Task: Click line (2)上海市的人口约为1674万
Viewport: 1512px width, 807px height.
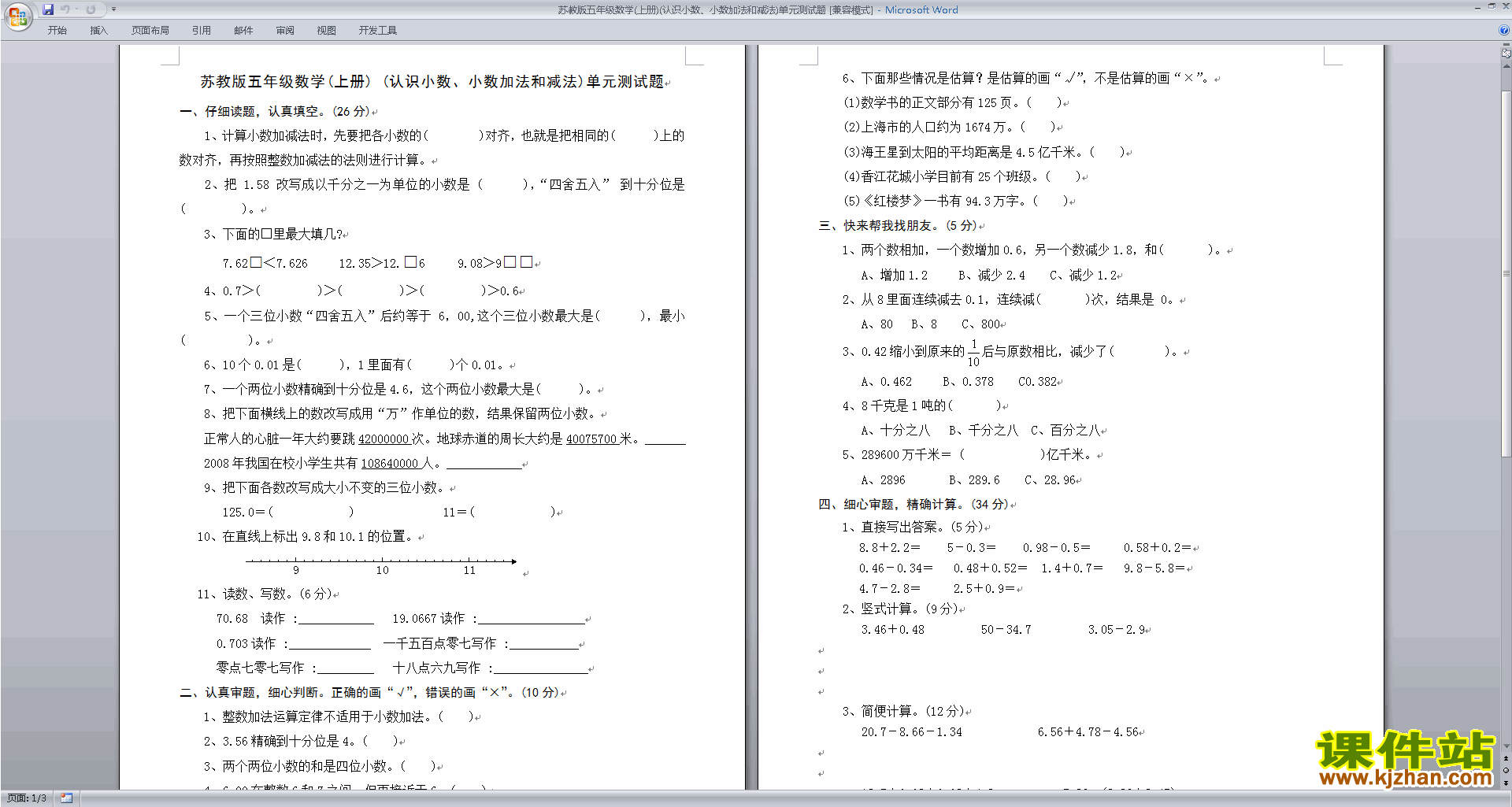Action: [950, 128]
